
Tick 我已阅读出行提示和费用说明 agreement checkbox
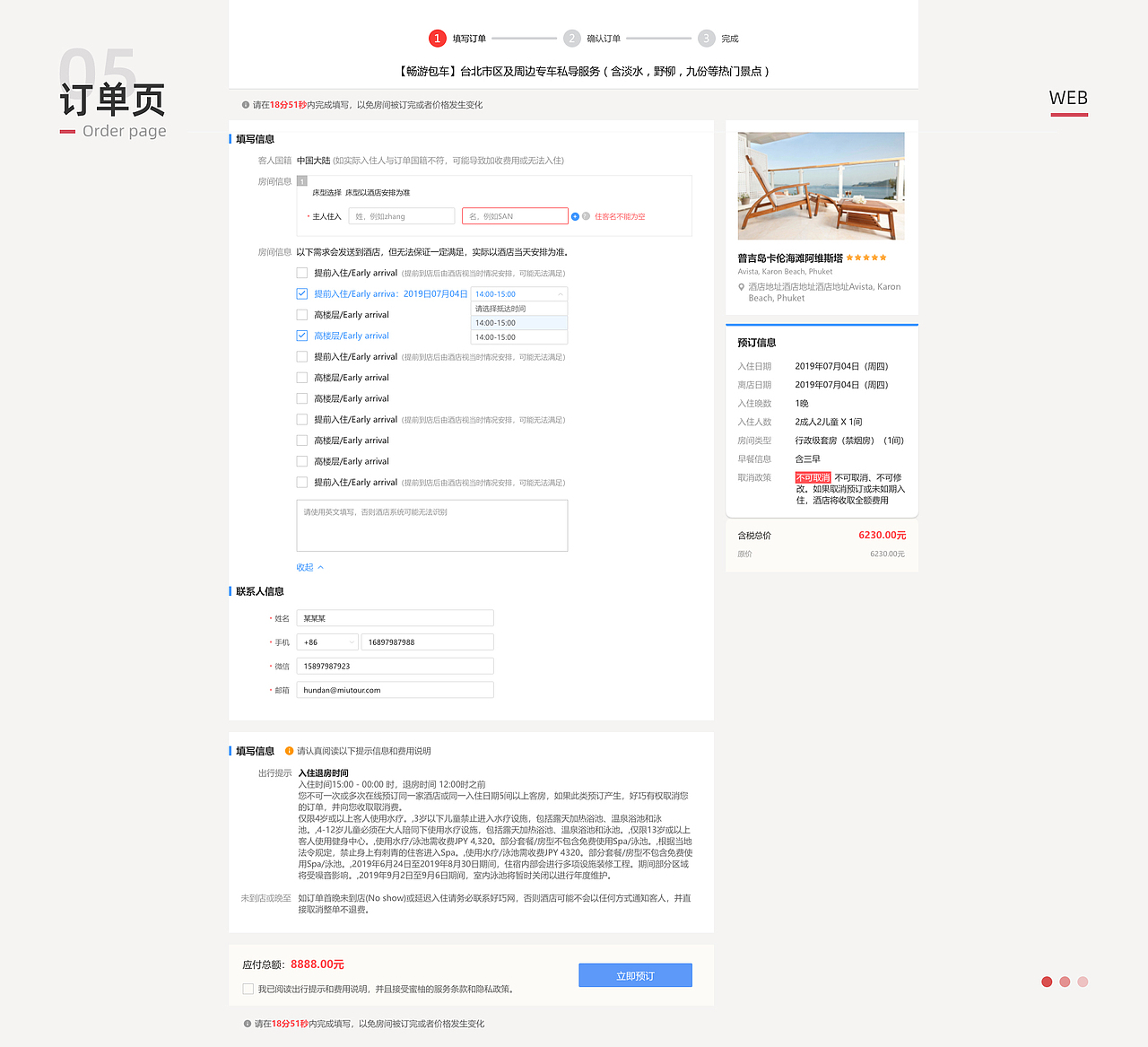pyautogui.click(x=248, y=989)
